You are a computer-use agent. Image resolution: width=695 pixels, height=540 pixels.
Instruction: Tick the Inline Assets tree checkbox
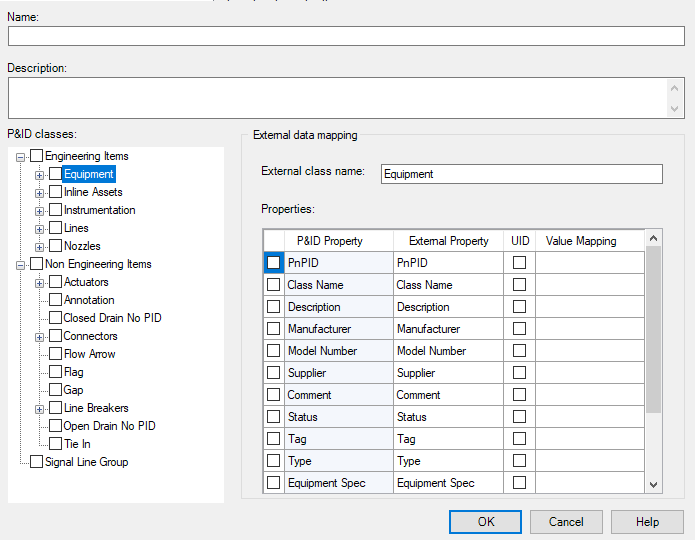55,192
